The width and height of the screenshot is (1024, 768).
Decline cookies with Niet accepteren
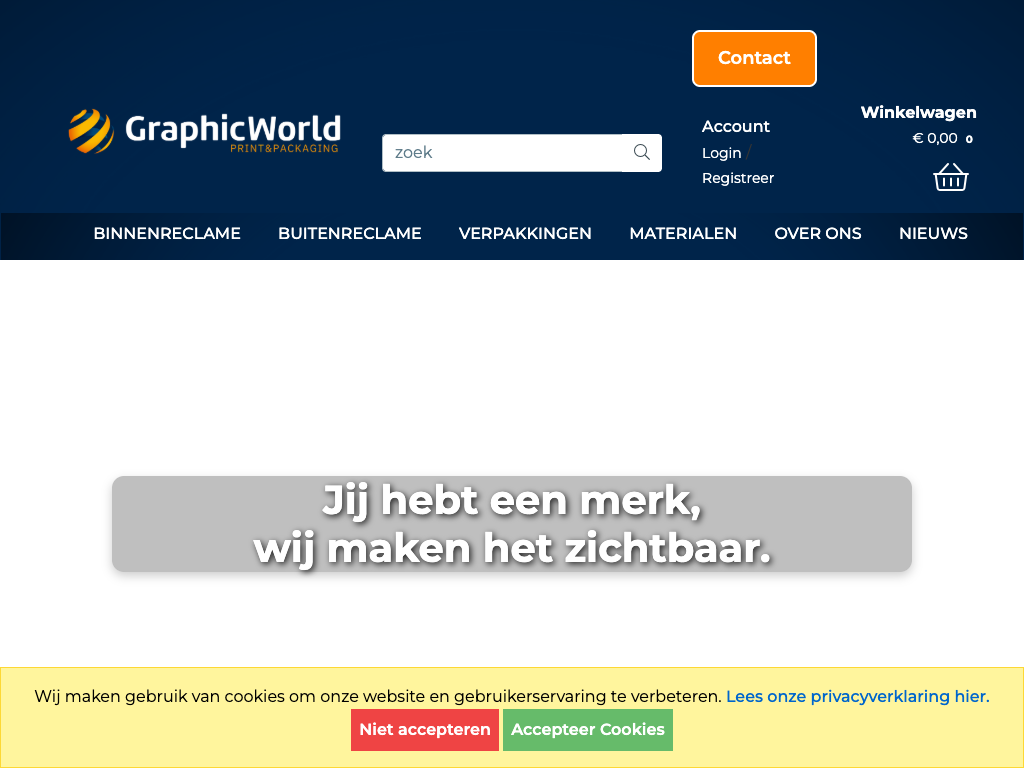[x=425, y=730]
